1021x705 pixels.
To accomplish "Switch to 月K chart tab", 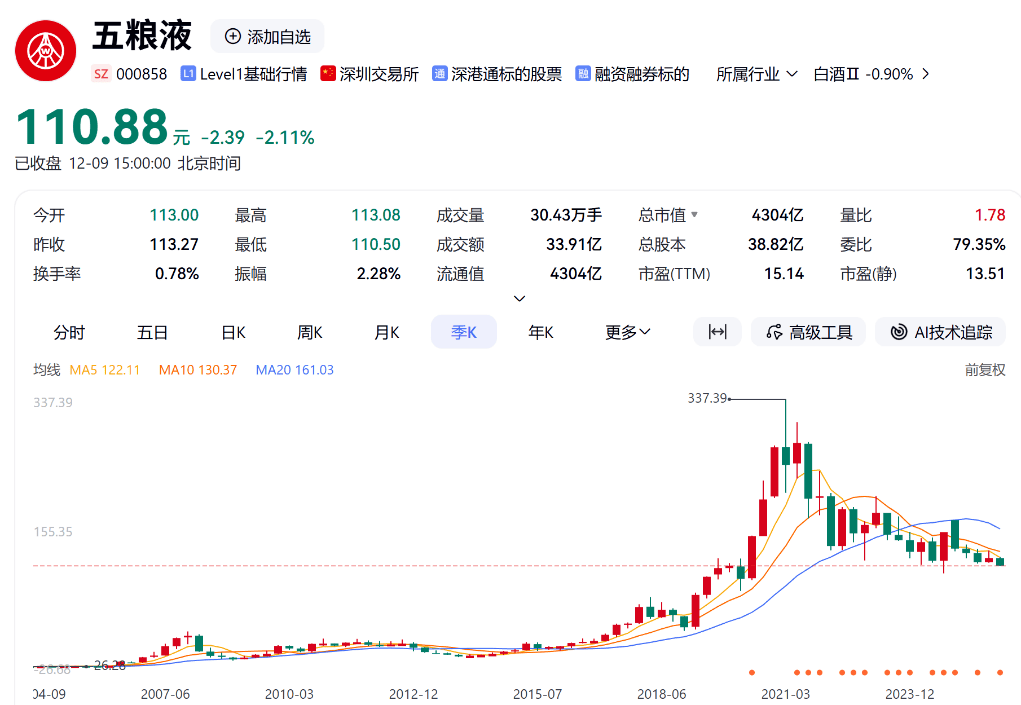I will pos(387,332).
